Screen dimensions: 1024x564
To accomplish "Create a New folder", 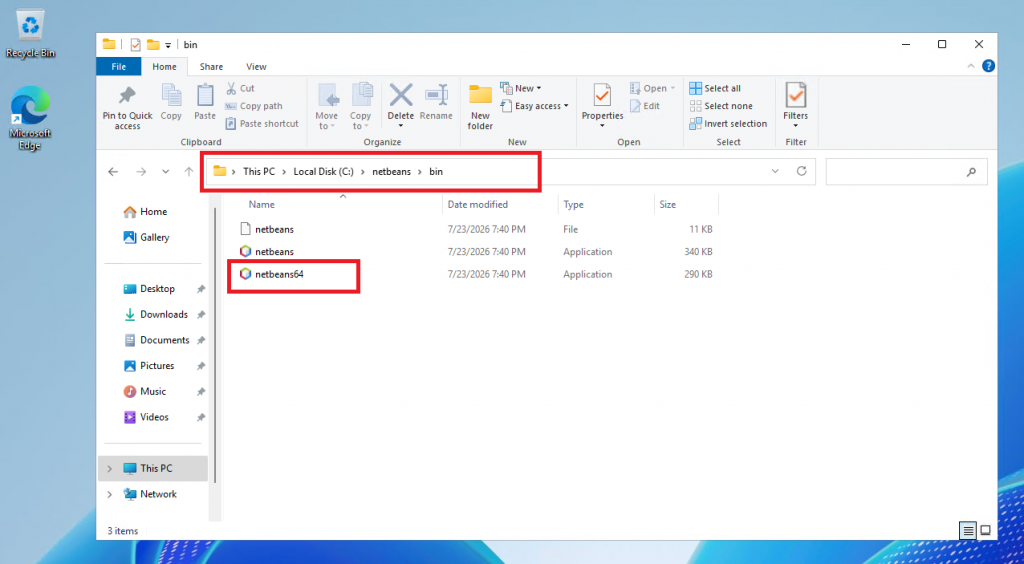I will point(480,106).
